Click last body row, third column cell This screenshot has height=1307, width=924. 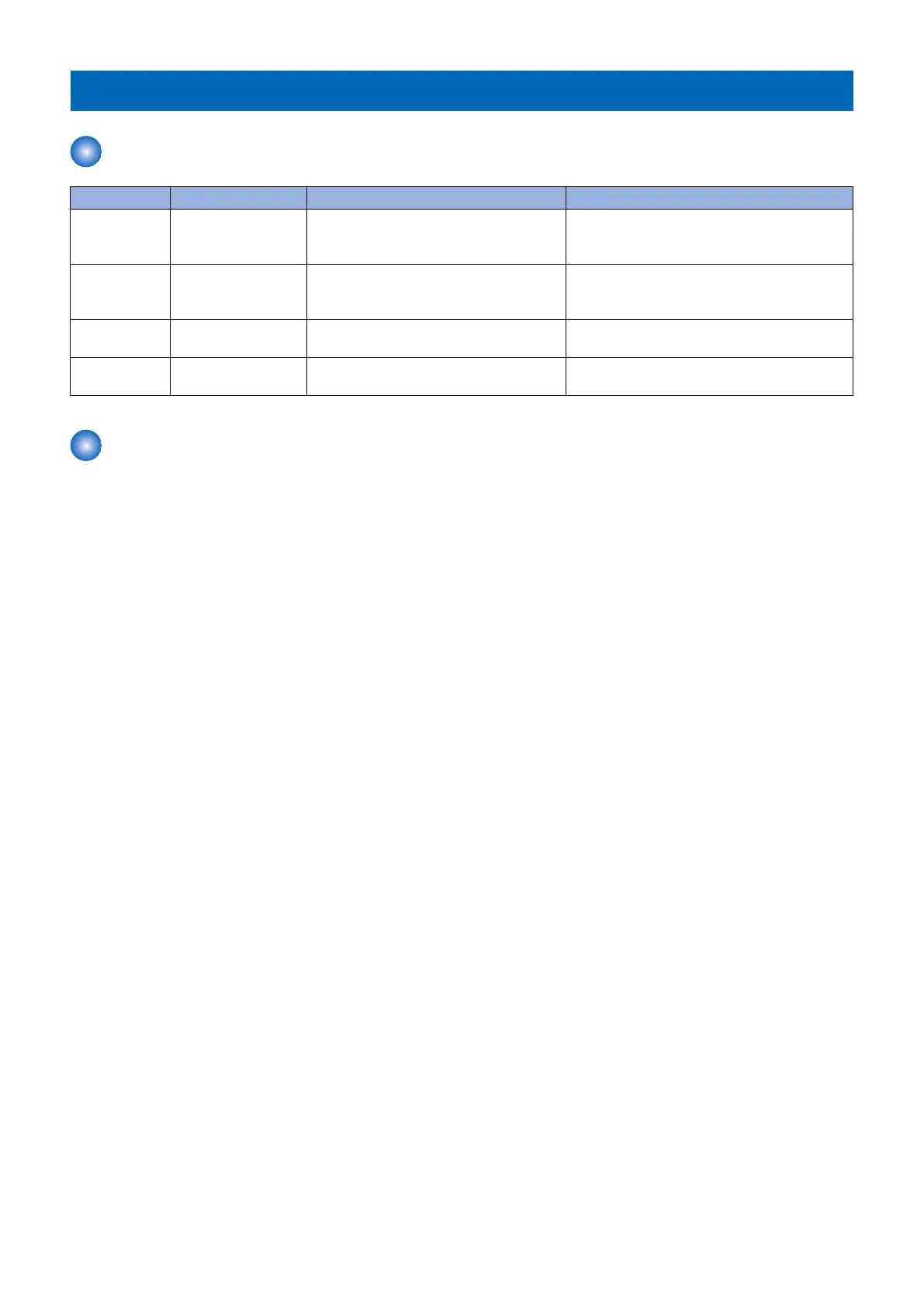(436, 376)
